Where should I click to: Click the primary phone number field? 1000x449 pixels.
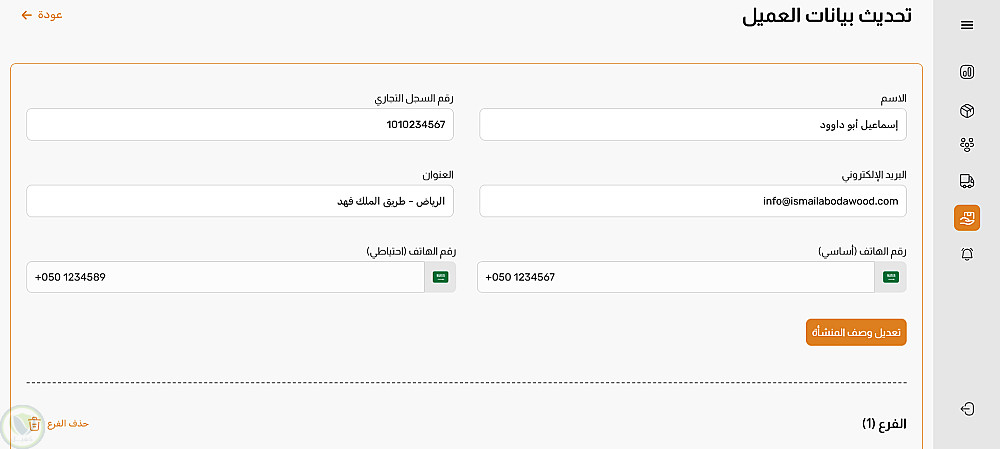(x=675, y=277)
